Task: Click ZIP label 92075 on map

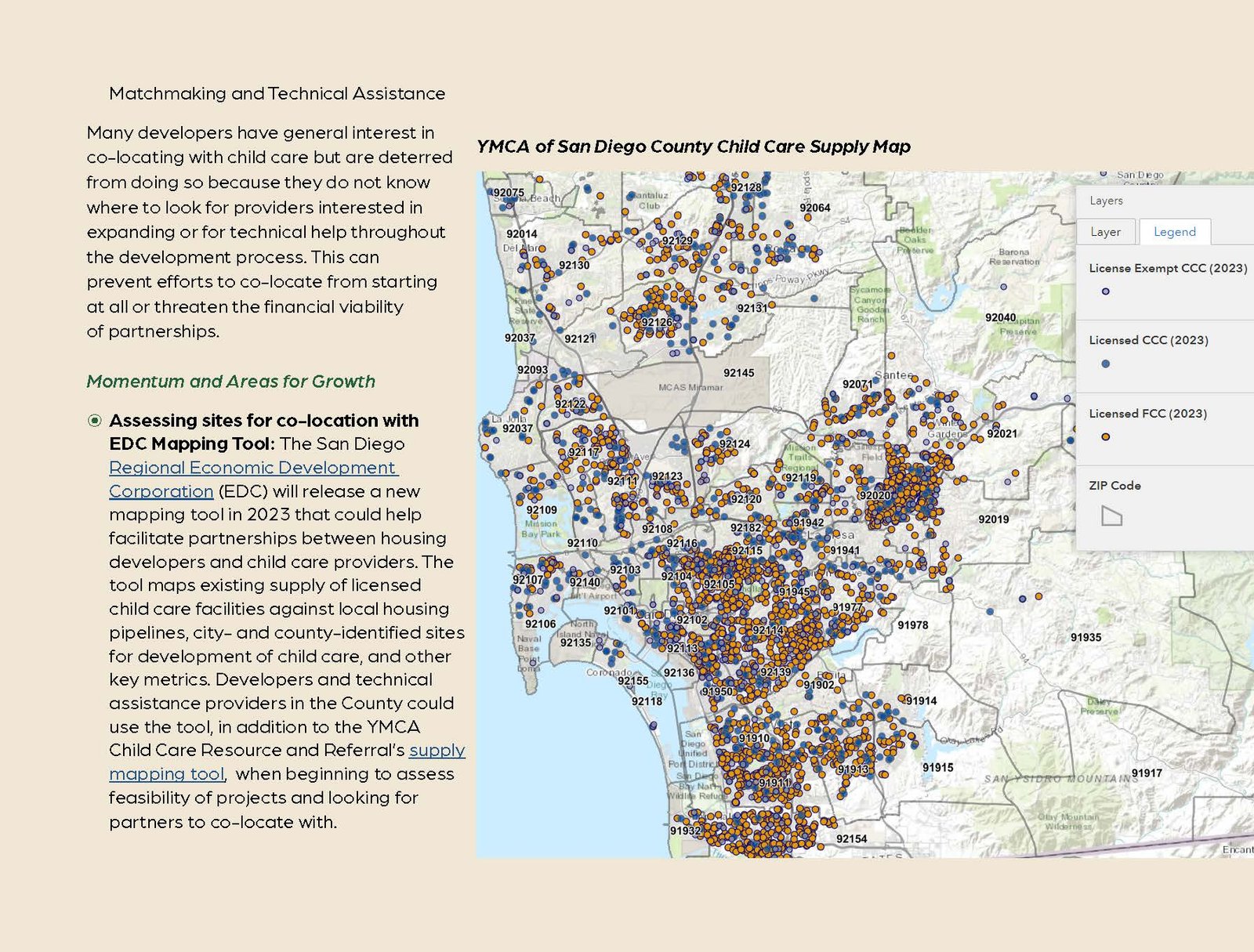Action: pyautogui.click(x=509, y=193)
